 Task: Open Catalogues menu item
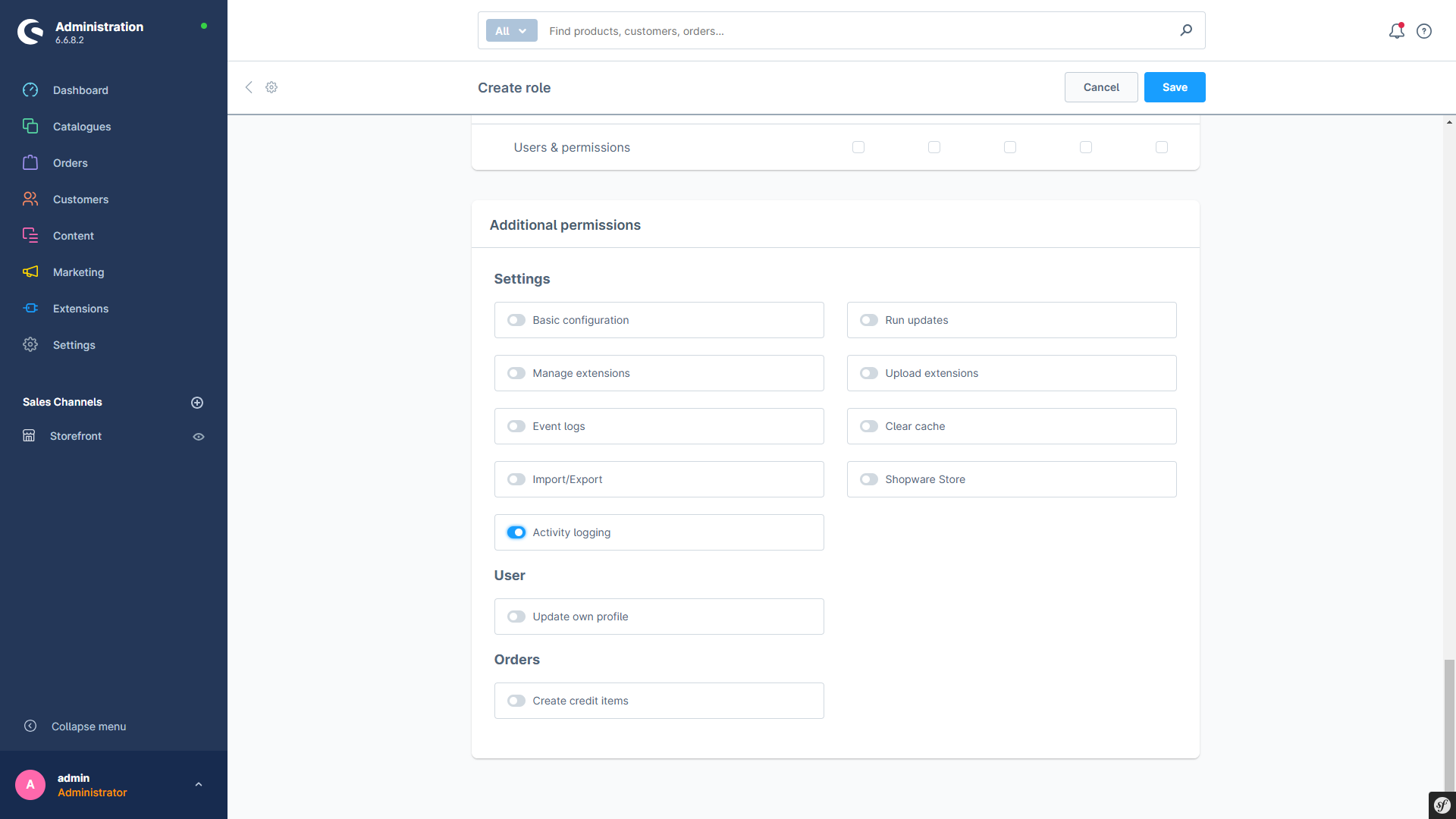point(82,127)
